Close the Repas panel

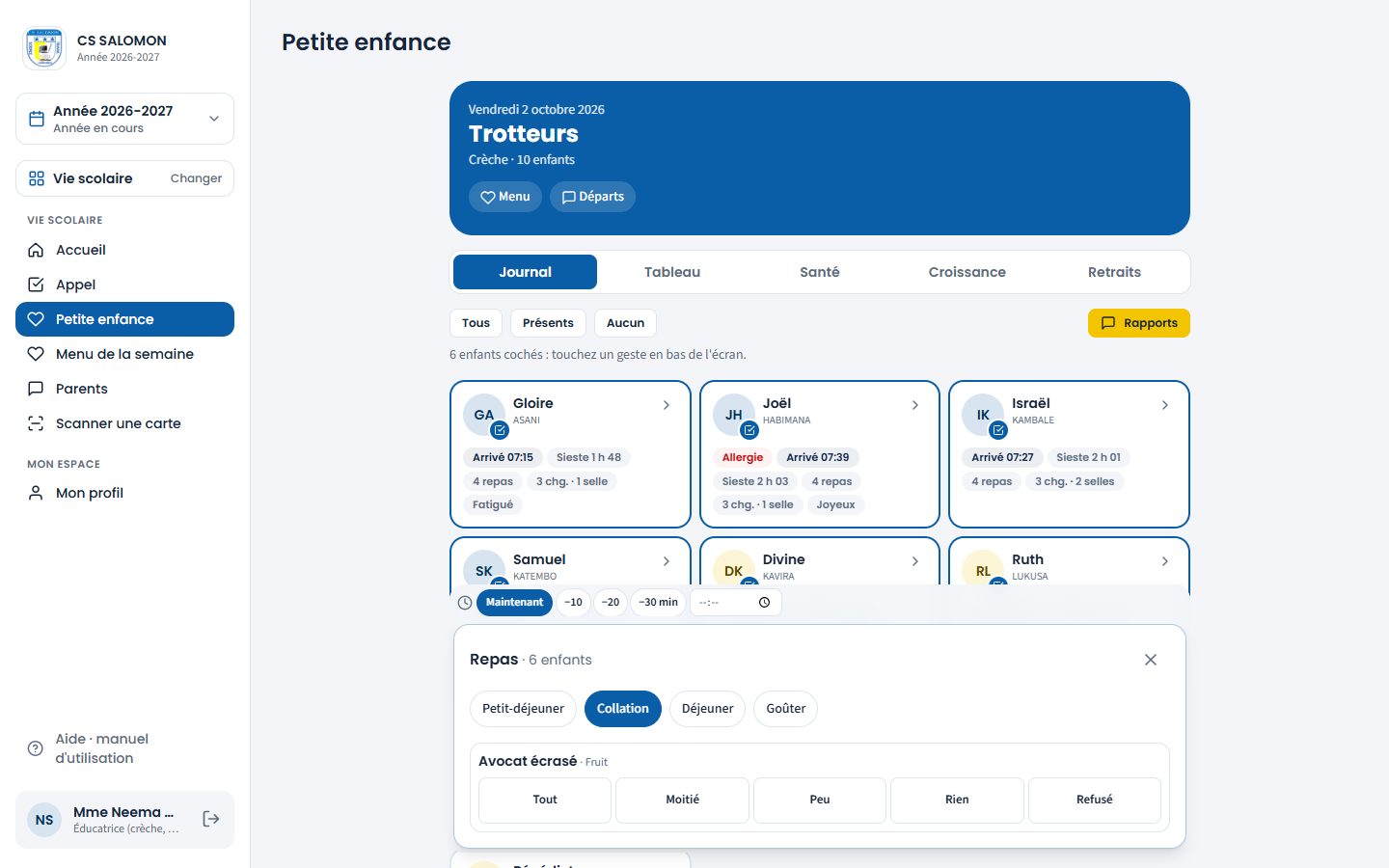click(x=1151, y=660)
